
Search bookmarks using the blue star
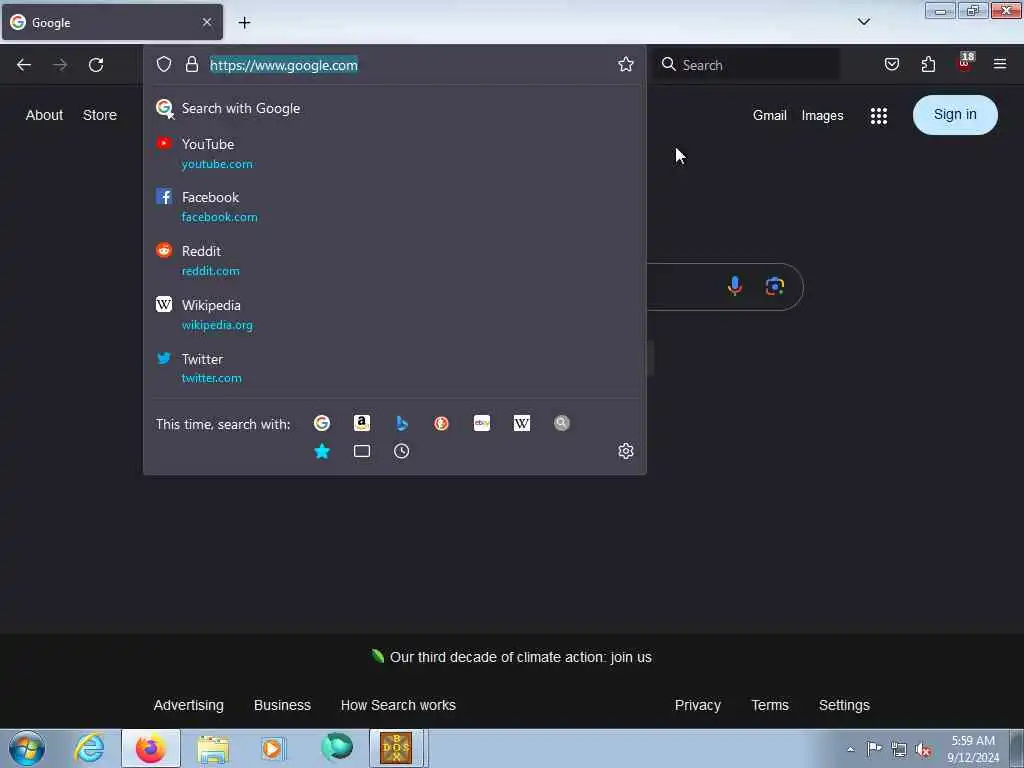322,451
